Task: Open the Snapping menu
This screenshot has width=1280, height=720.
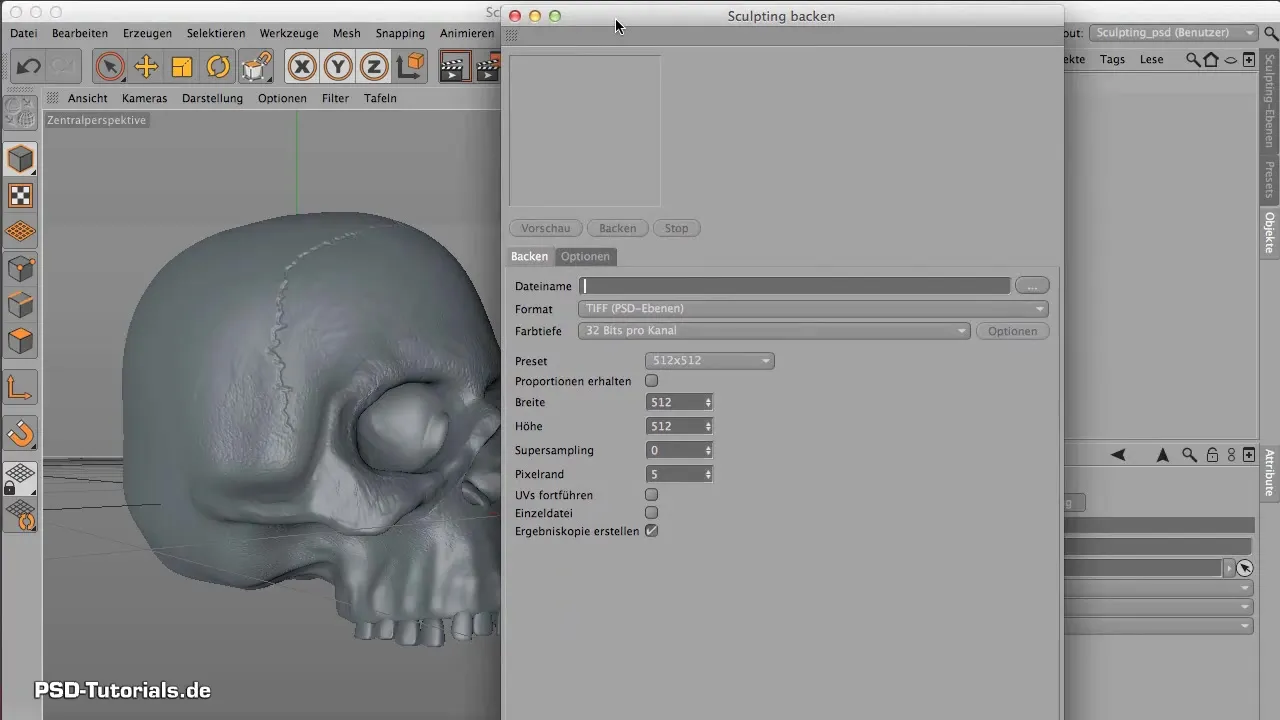Action: click(401, 33)
